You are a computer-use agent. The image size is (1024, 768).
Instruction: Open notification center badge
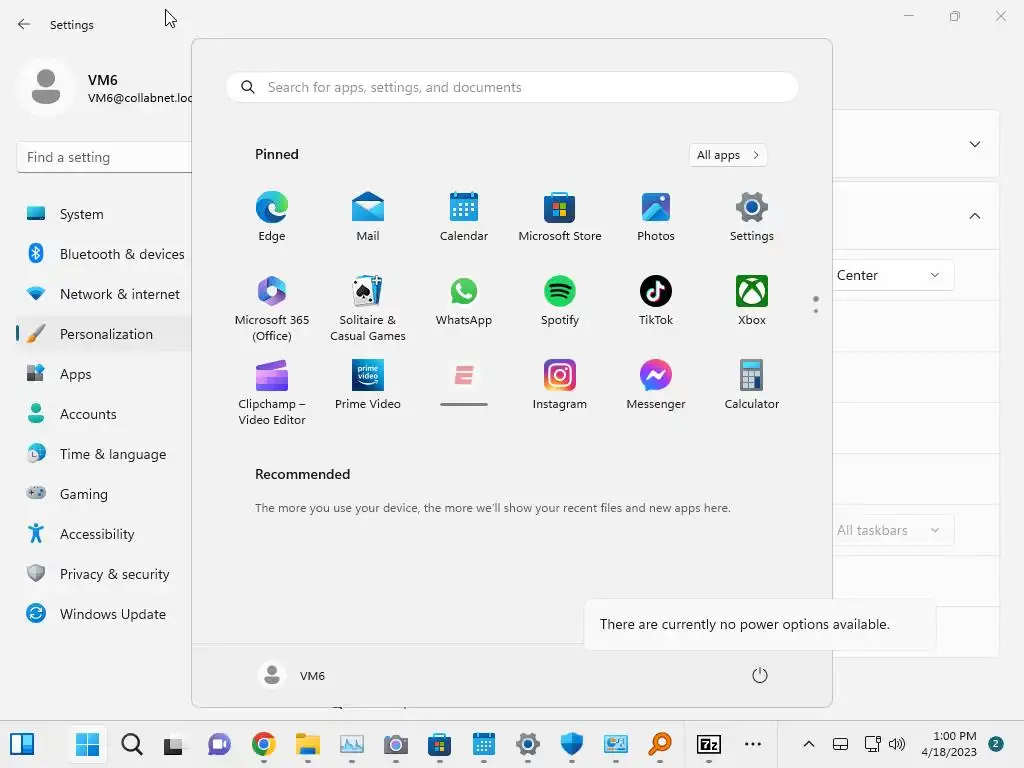pyautogui.click(x=996, y=744)
